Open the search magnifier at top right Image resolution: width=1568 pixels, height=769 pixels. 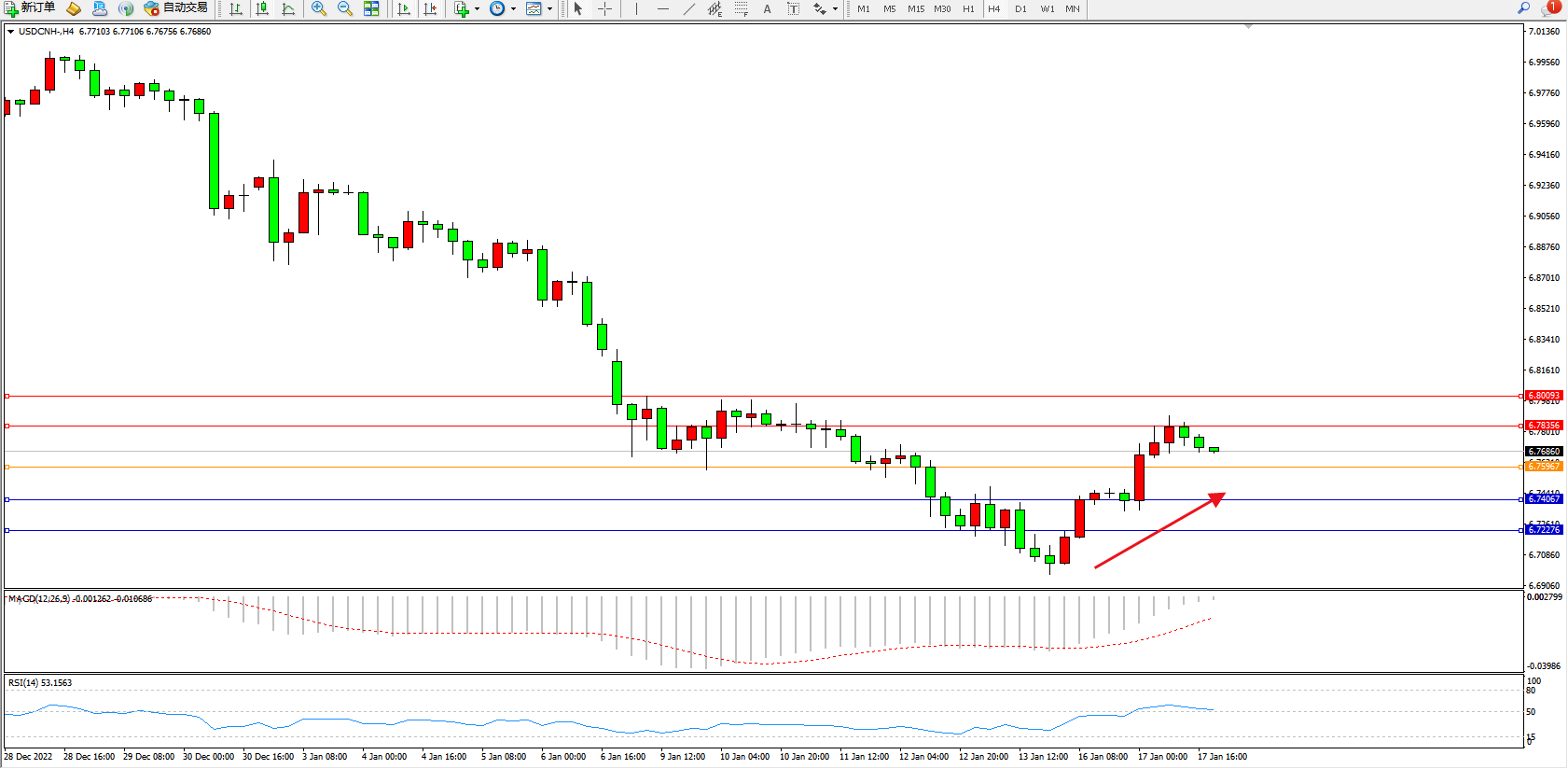[1523, 8]
